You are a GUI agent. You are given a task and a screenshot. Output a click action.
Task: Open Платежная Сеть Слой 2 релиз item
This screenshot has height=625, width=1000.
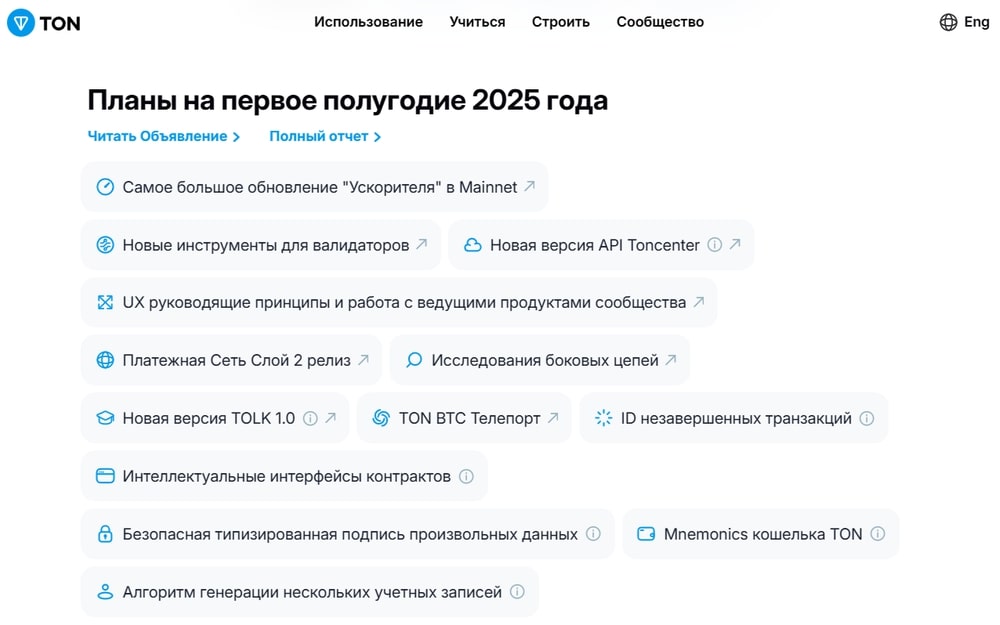point(232,360)
